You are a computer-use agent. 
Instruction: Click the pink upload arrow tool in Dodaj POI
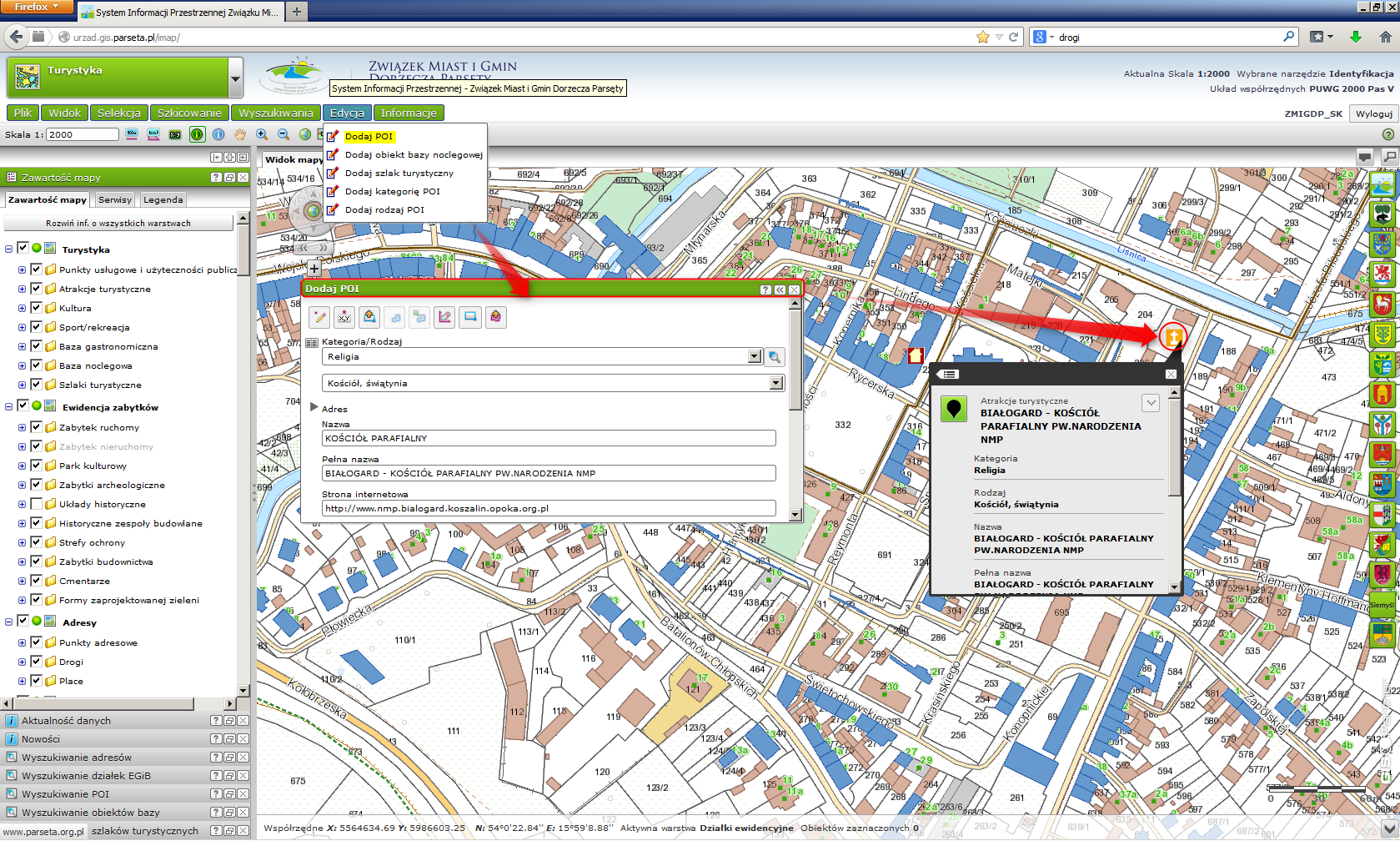[x=496, y=317]
